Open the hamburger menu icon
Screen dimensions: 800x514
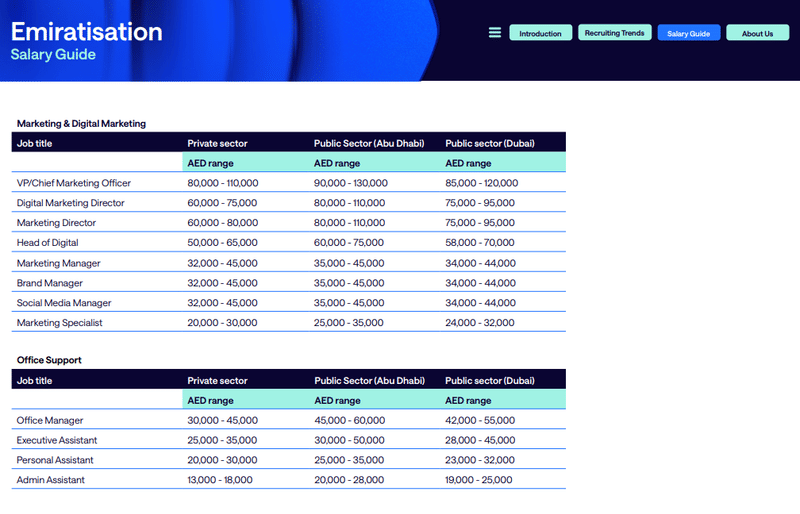point(494,33)
